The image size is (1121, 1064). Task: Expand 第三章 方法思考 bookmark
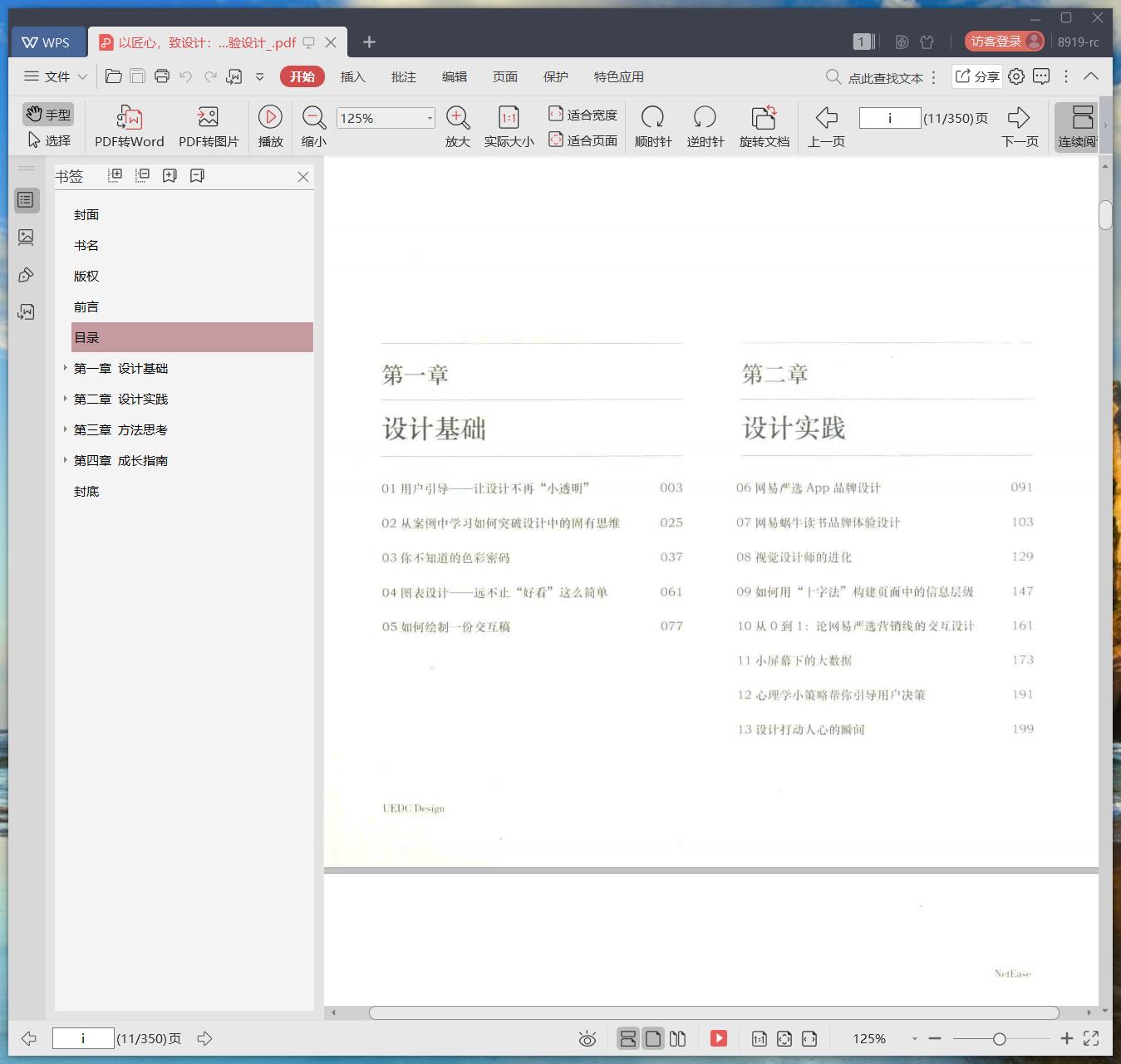[65, 429]
